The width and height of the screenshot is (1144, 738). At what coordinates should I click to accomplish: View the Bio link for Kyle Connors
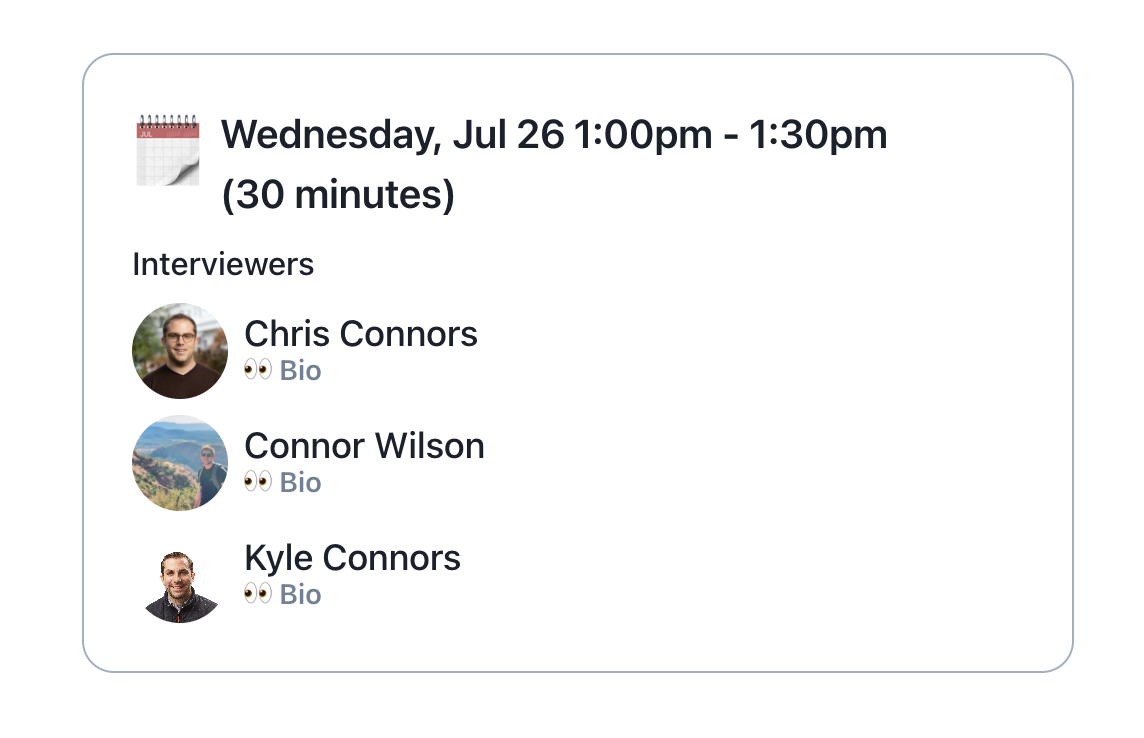pyautogui.click(x=300, y=595)
